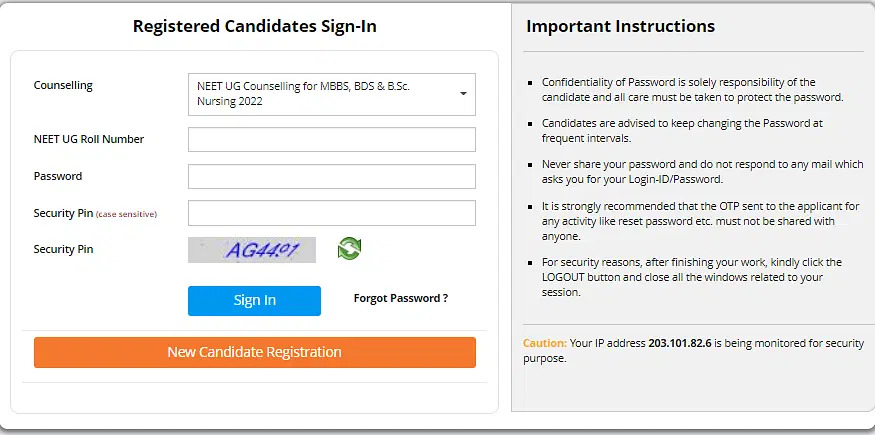This screenshot has width=875, height=435.
Task: Click the Registered Candidates Sign-In heading
Action: point(255,26)
